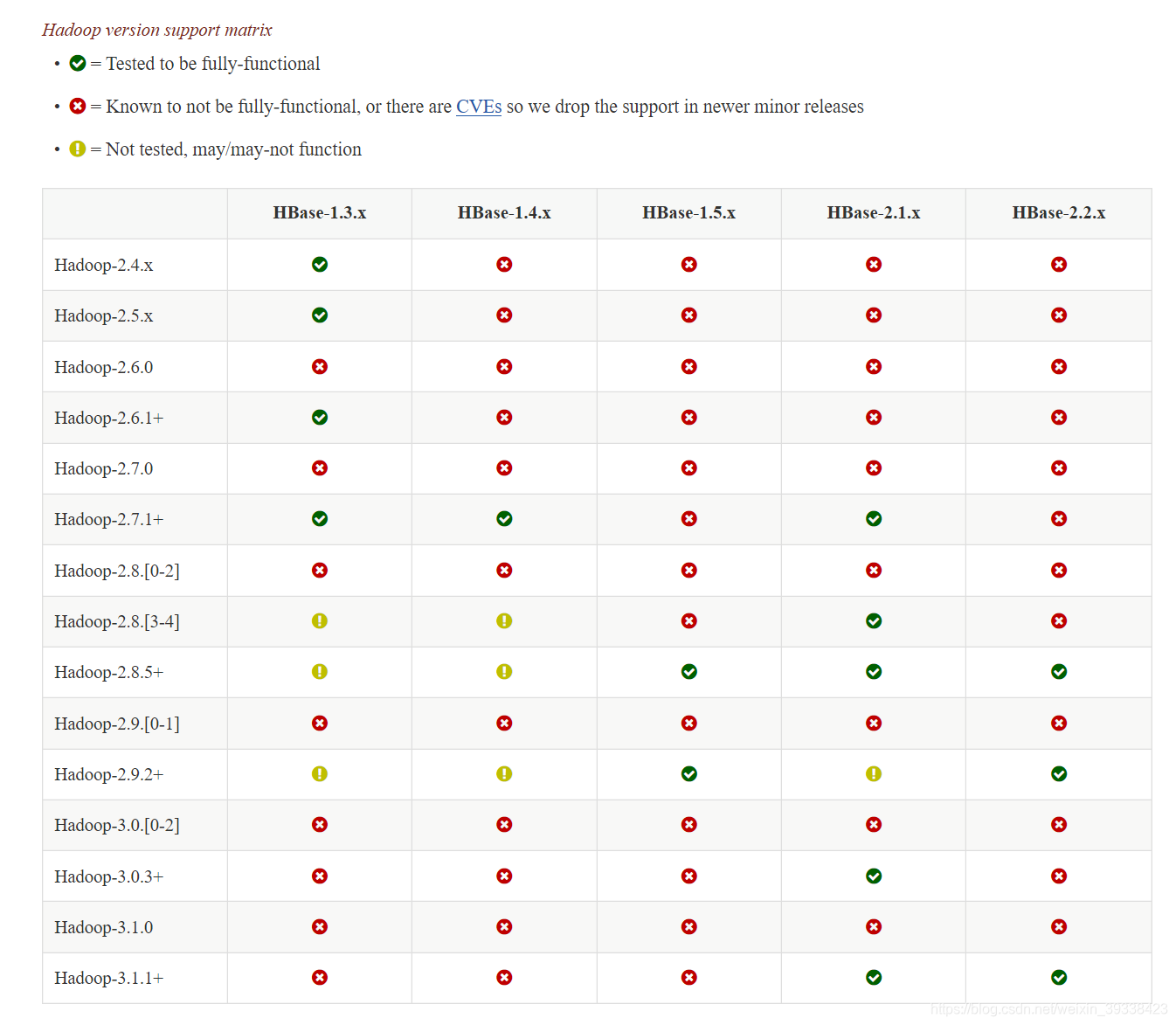
Task: Click the red cross for Hadoop-3.1.1+ under HBase-1.3.x
Action: (320, 977)
